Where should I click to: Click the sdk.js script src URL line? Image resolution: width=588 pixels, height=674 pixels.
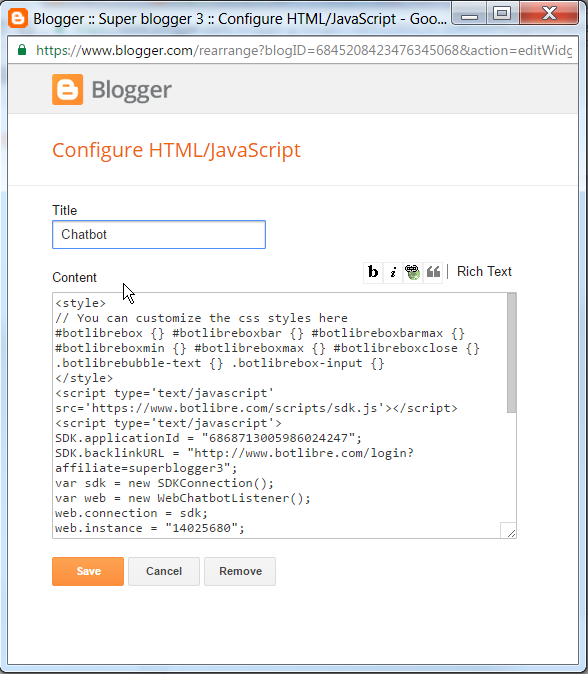pyautogui.click(x=256, y=408)
